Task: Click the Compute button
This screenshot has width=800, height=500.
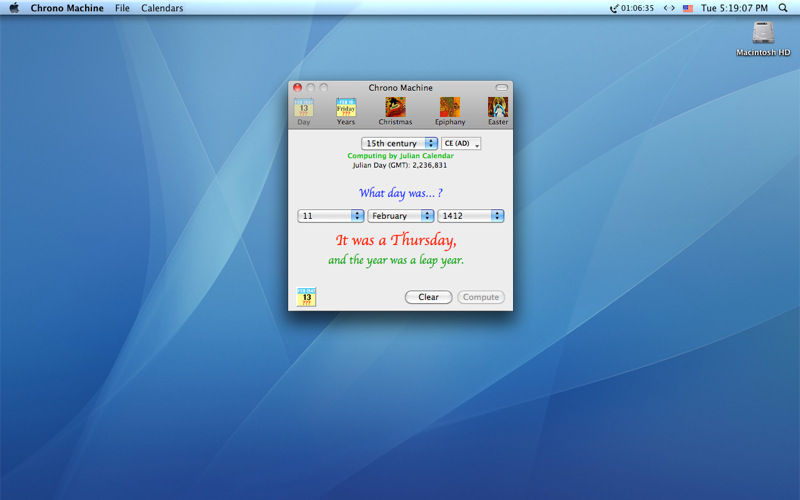Action: [481, 297]
